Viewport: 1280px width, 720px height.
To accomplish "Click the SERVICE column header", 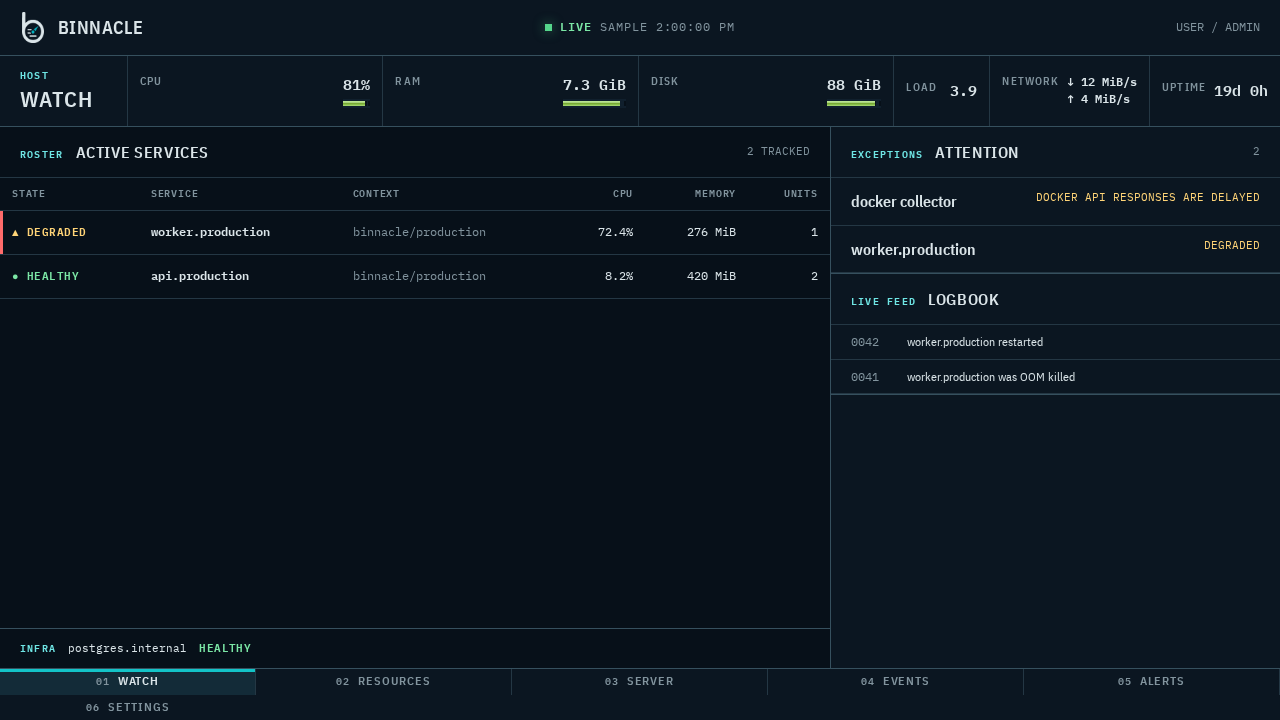I will pos(175,194).
